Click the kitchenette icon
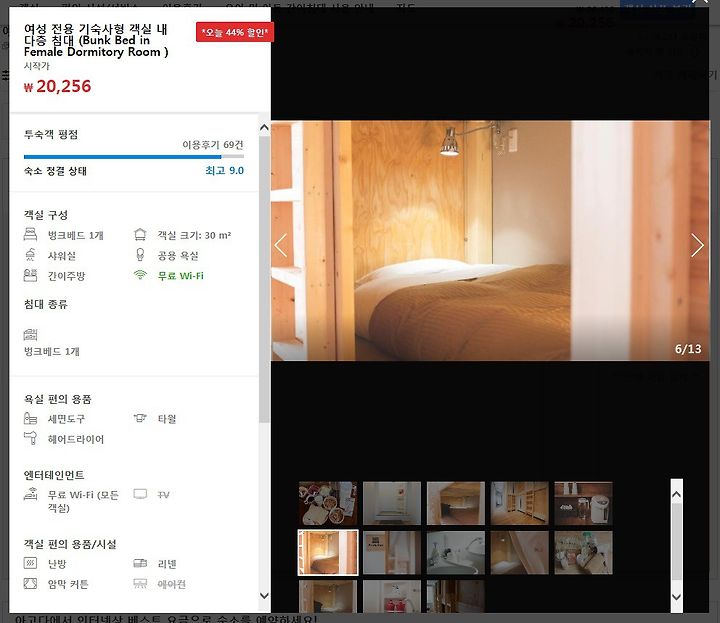The height and width of the screenshot is (623, 720). click(30, 275)
